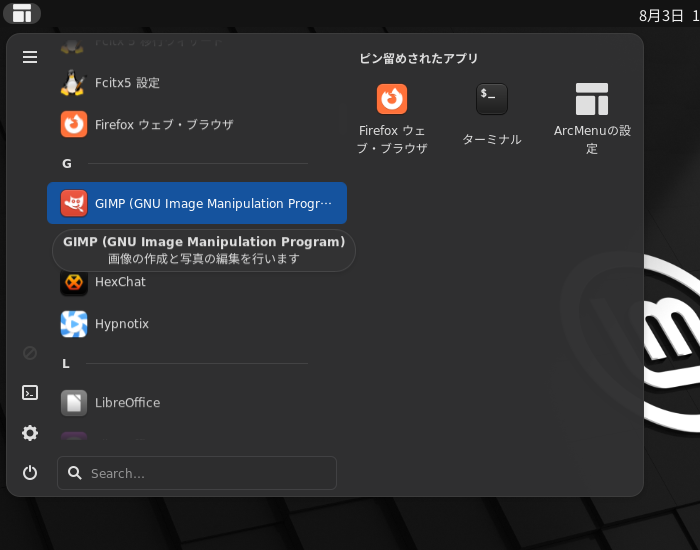This screenshot has height=550, width=700.
Task: Click the L section header
Action: pos(66,364)
